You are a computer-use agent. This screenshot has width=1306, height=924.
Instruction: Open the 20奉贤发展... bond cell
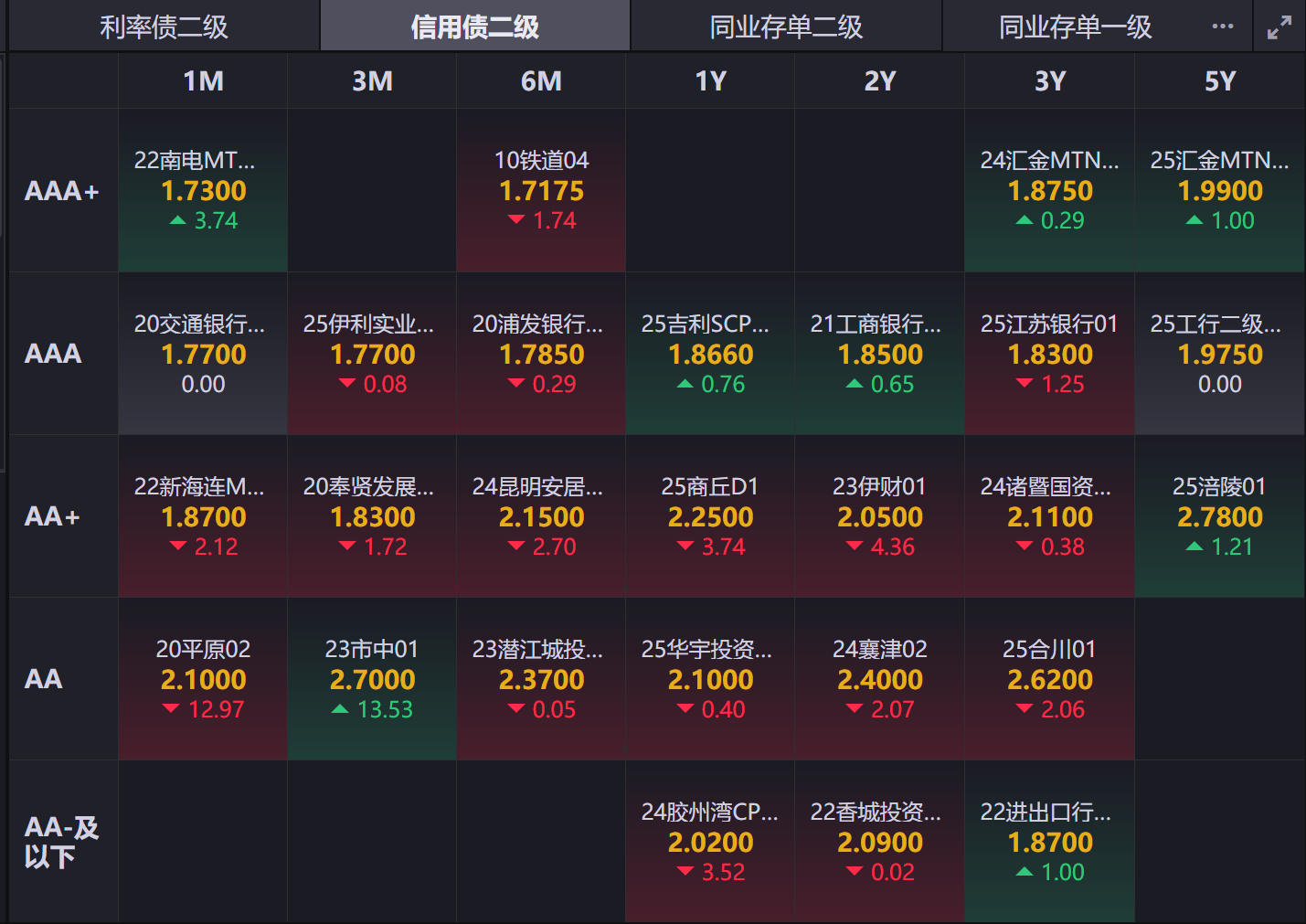(x=372, y=516)
